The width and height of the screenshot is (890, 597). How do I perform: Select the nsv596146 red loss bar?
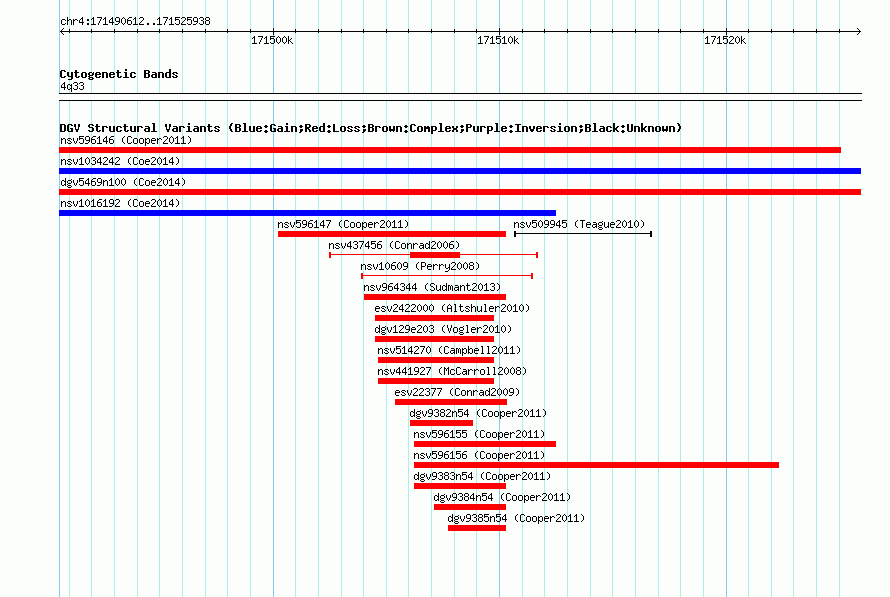(x=450, y=150)
